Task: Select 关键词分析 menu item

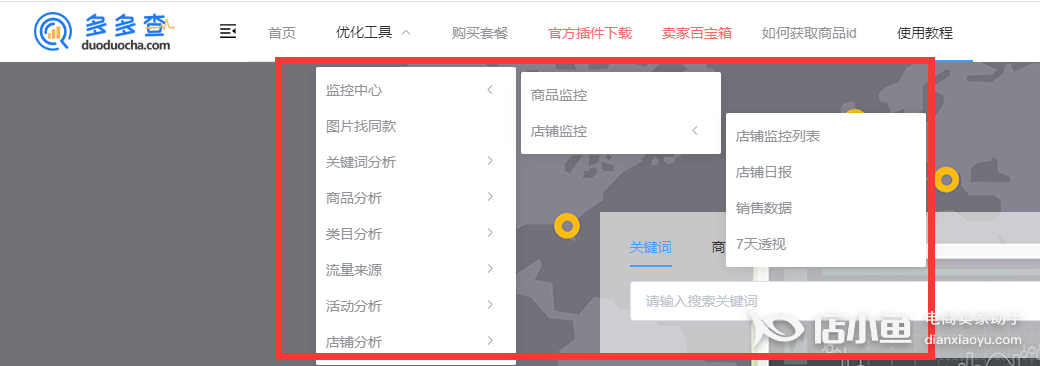Action: (416, 162)
